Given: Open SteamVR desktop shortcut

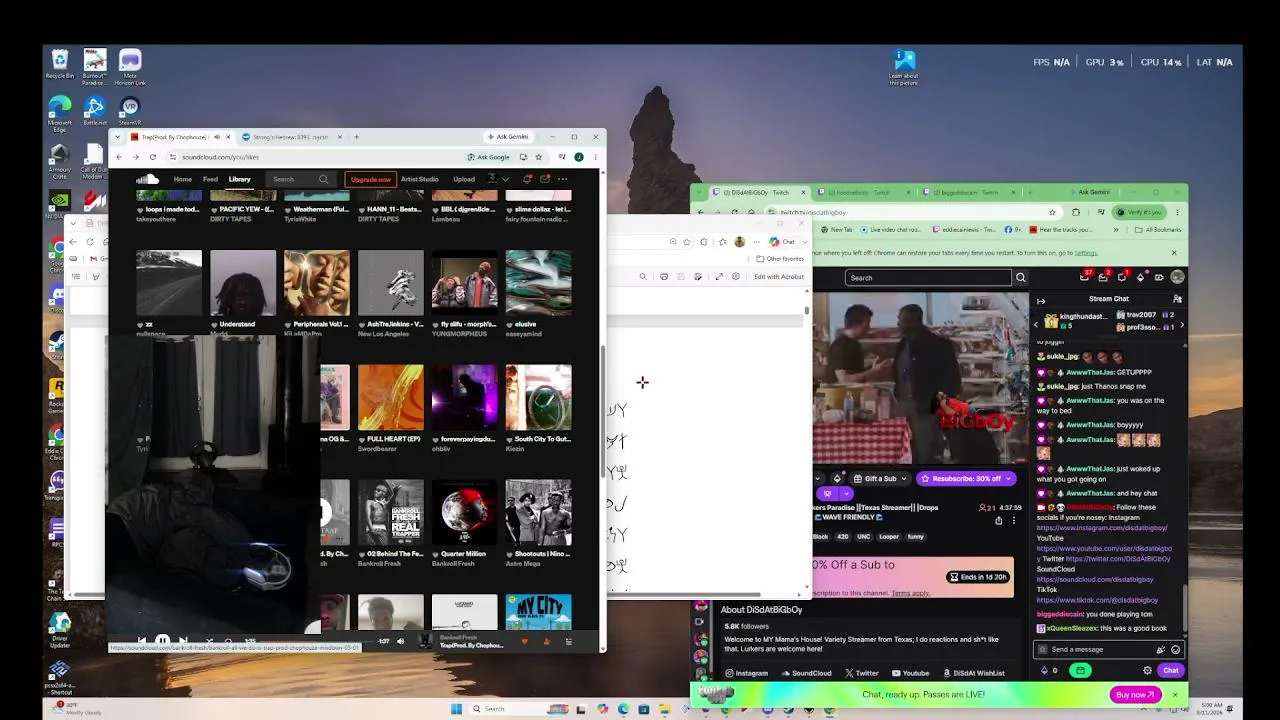Looking at the screenshot, I should point(129,110).
